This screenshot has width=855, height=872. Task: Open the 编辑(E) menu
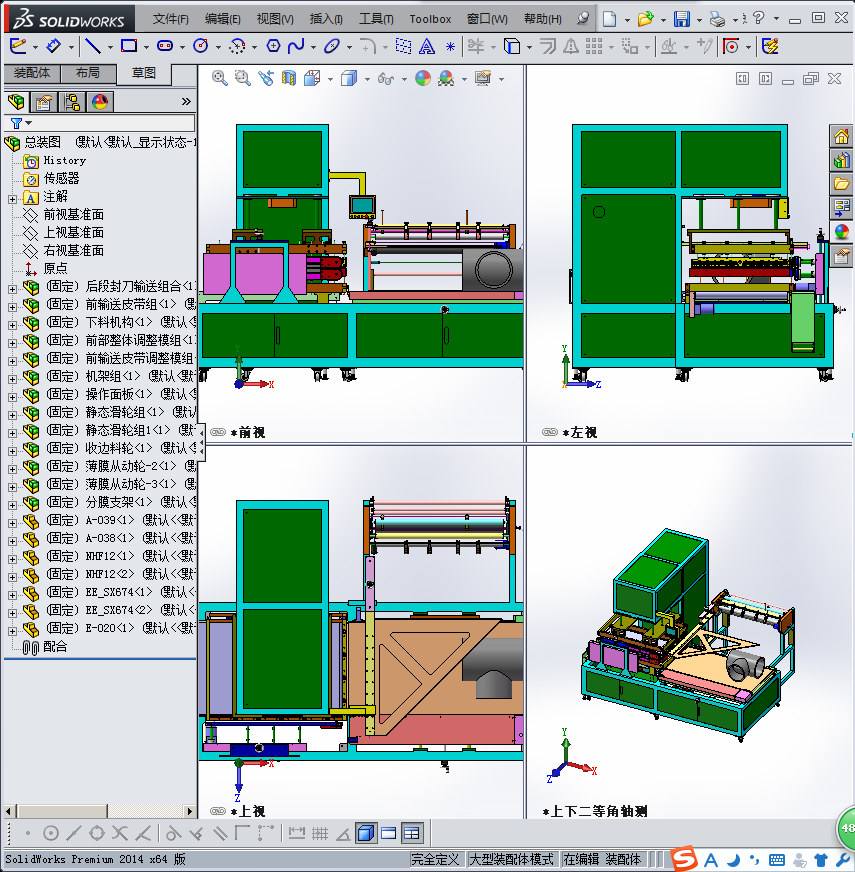(x=223, y=19)
